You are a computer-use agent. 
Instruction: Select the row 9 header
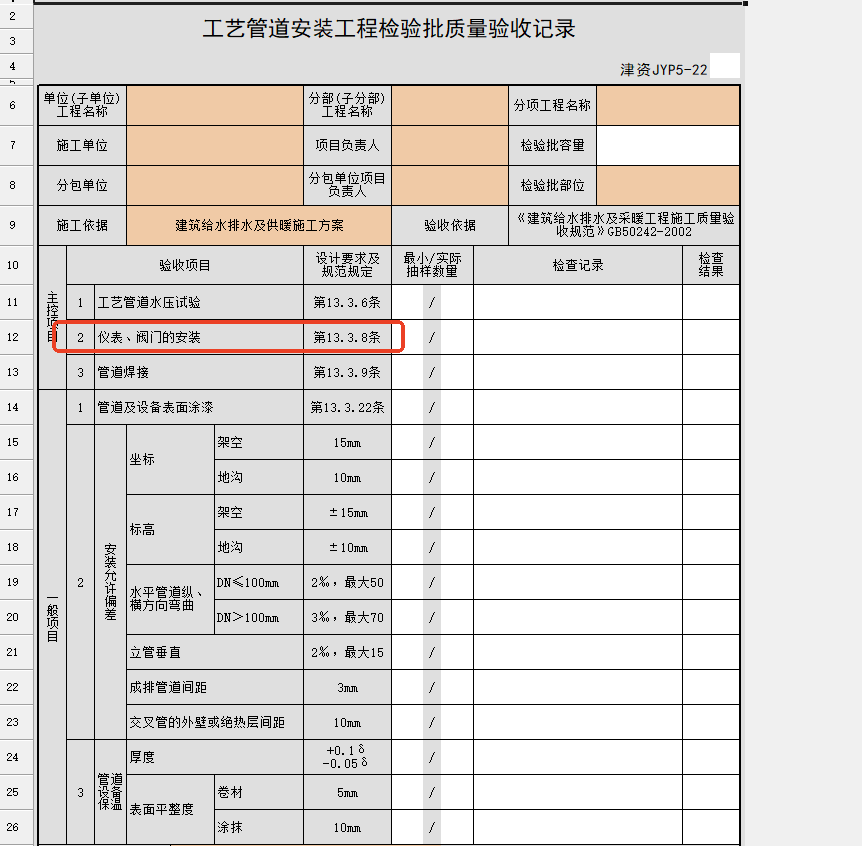tap(13, 225)
